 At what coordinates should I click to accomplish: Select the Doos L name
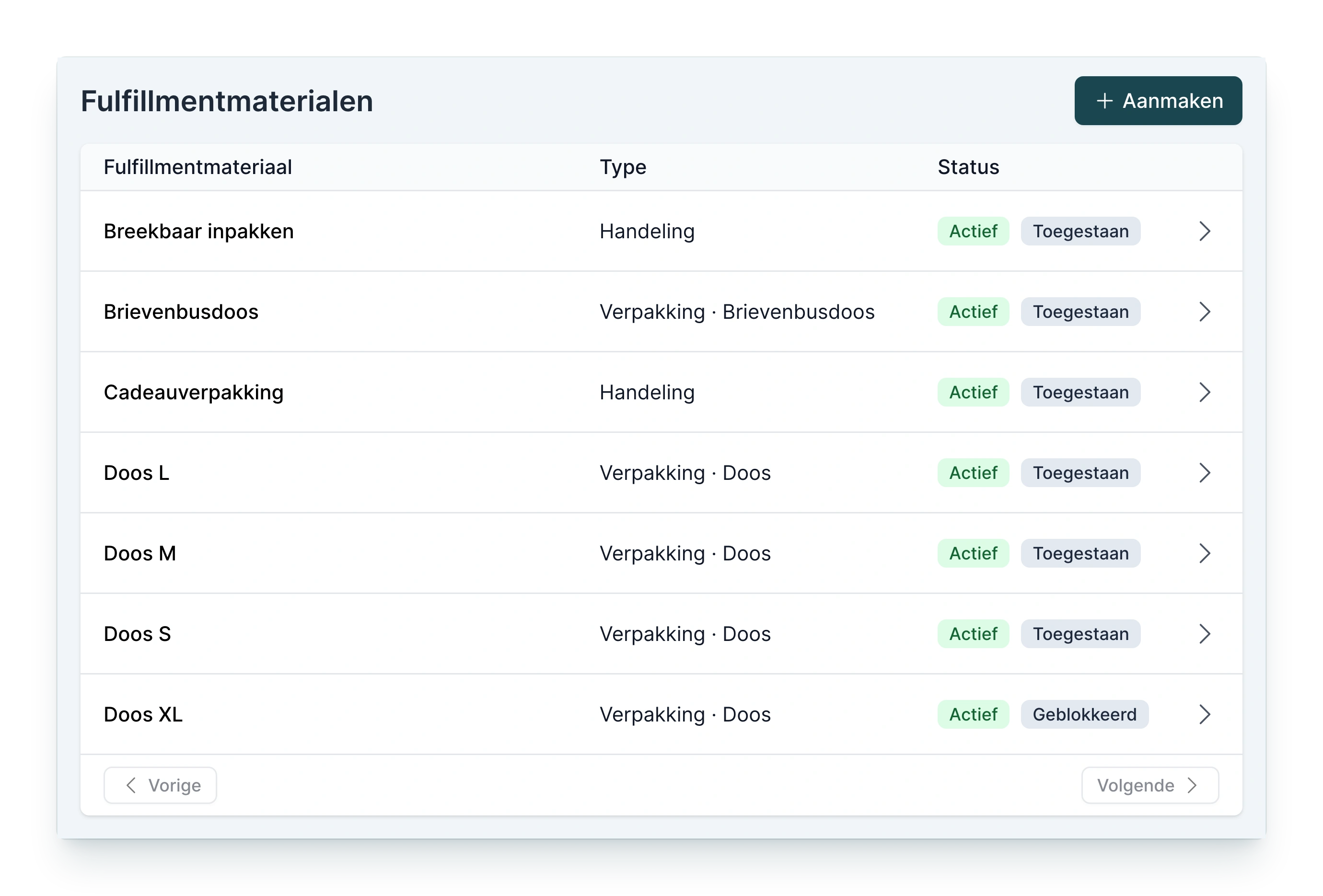pyautogui.click(x=137, y=473)
